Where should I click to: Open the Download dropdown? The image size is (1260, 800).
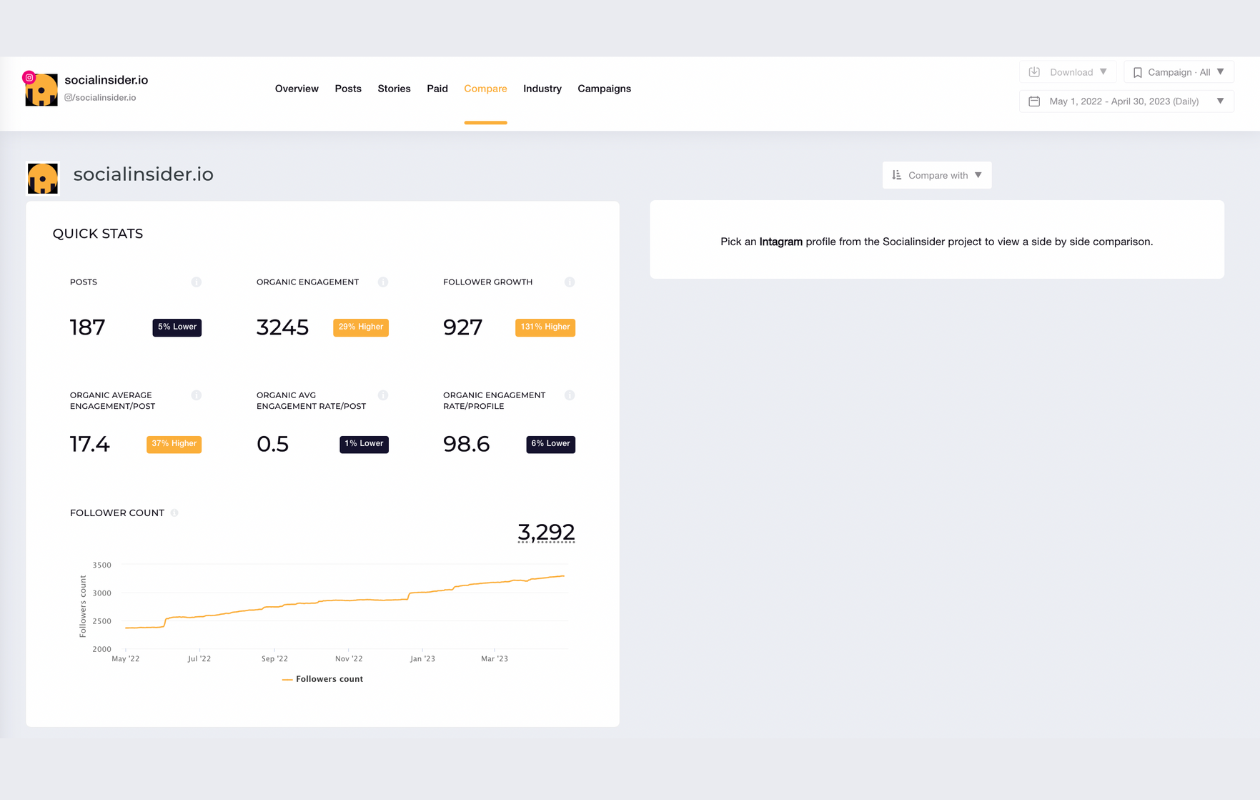1068,72
